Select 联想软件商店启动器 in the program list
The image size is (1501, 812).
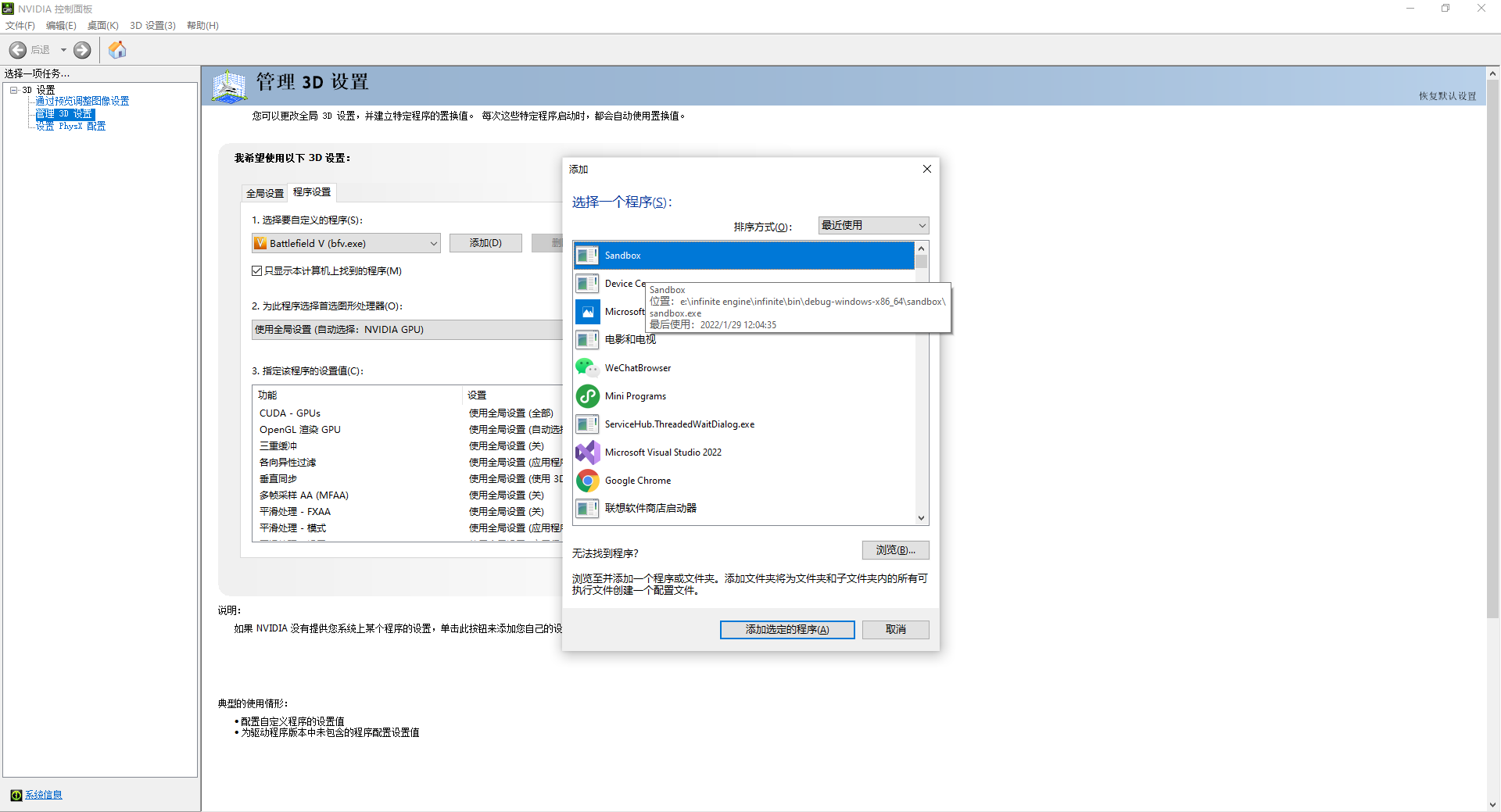pyautogui.click(x=744, y=509)
